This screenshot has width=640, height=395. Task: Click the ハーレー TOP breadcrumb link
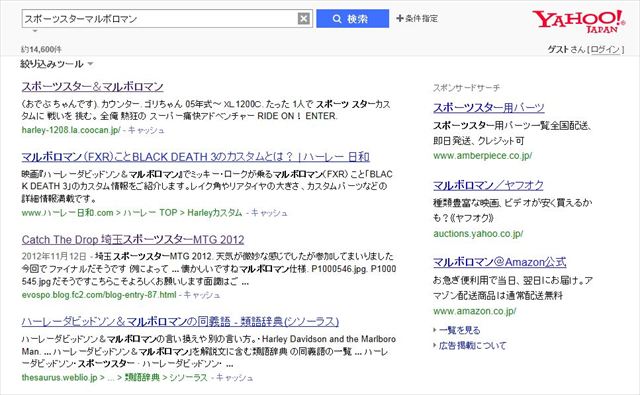pyautogui.click(x=150, y=213)
